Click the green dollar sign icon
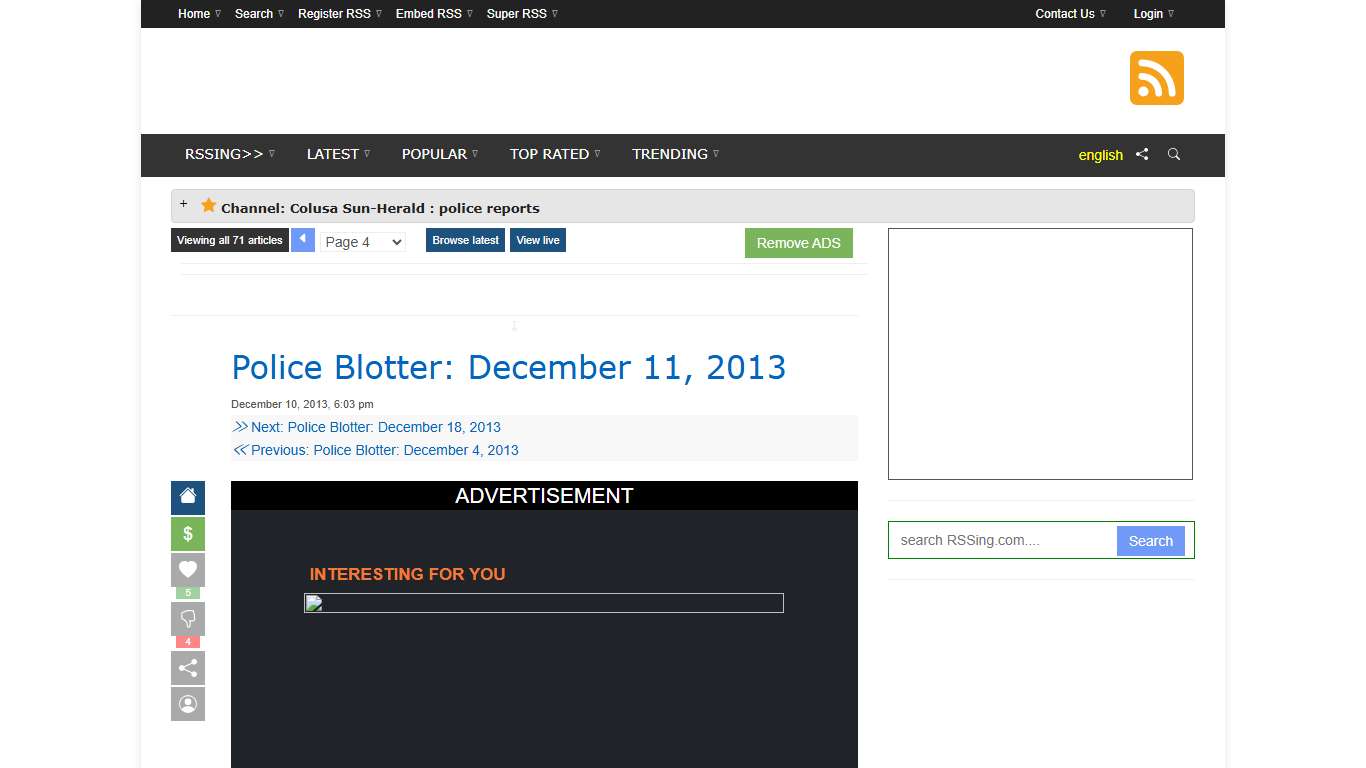Screen dimensions: 1366x768 [x=188, y=534]
